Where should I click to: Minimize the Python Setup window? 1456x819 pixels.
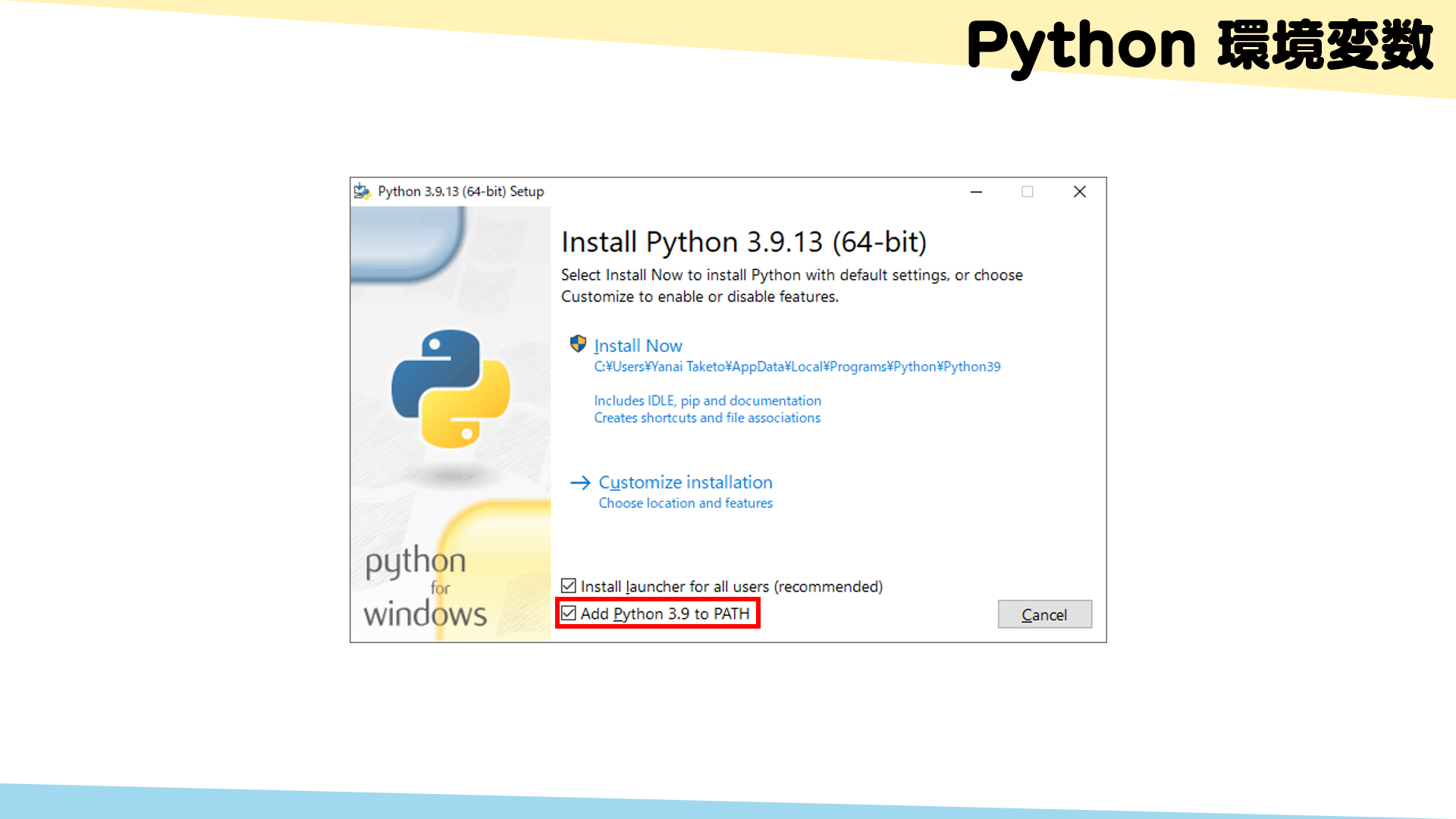(x=976, y=192)
